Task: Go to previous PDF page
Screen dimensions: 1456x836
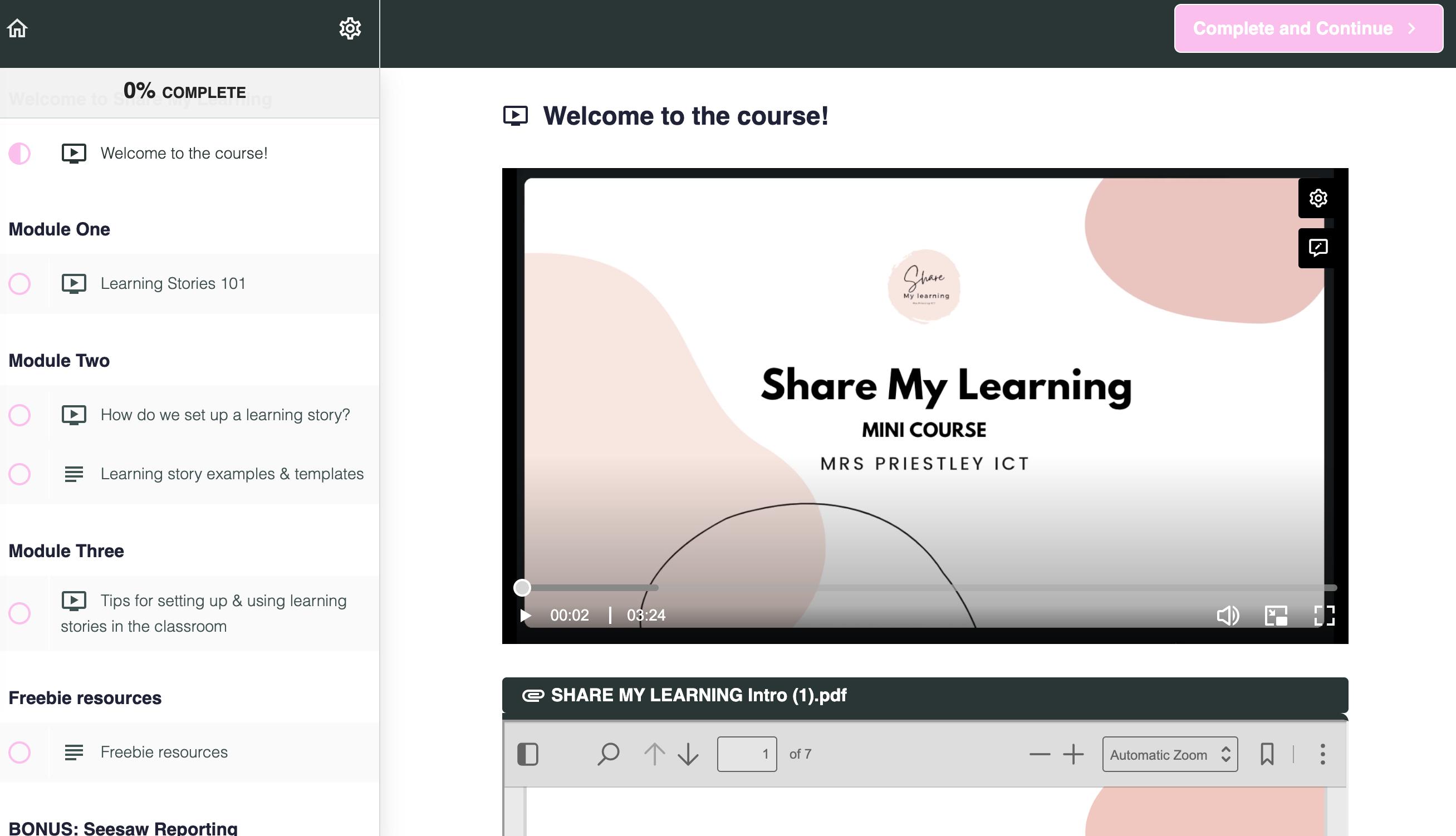Action: point(654,755)
